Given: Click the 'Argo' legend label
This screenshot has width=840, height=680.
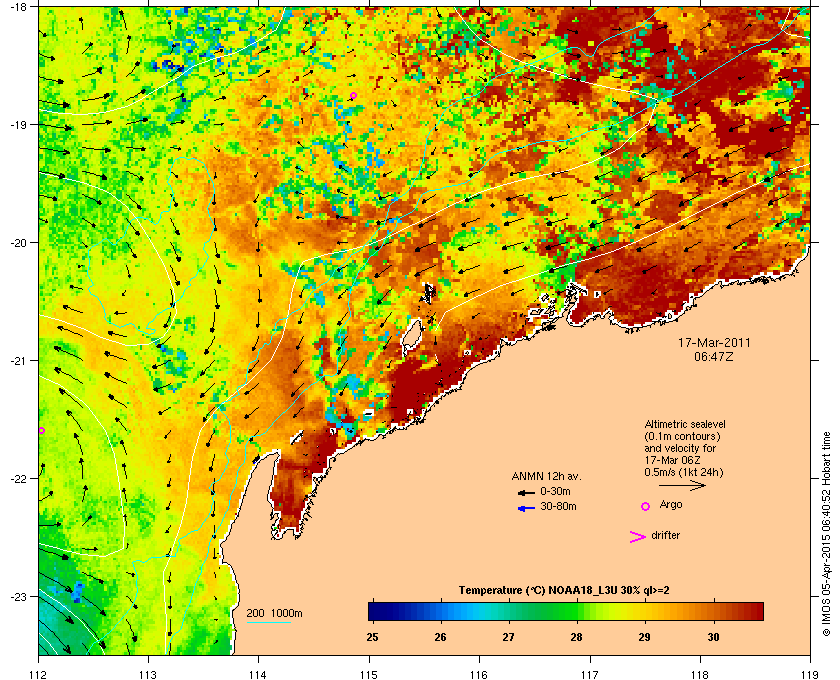Looking at the screenshot, I should pos(671,505).
